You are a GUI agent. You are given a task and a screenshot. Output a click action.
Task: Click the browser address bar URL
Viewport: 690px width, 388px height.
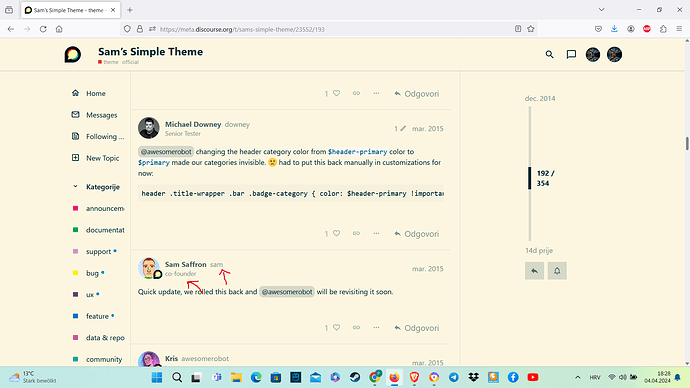(x=242, y=29)
